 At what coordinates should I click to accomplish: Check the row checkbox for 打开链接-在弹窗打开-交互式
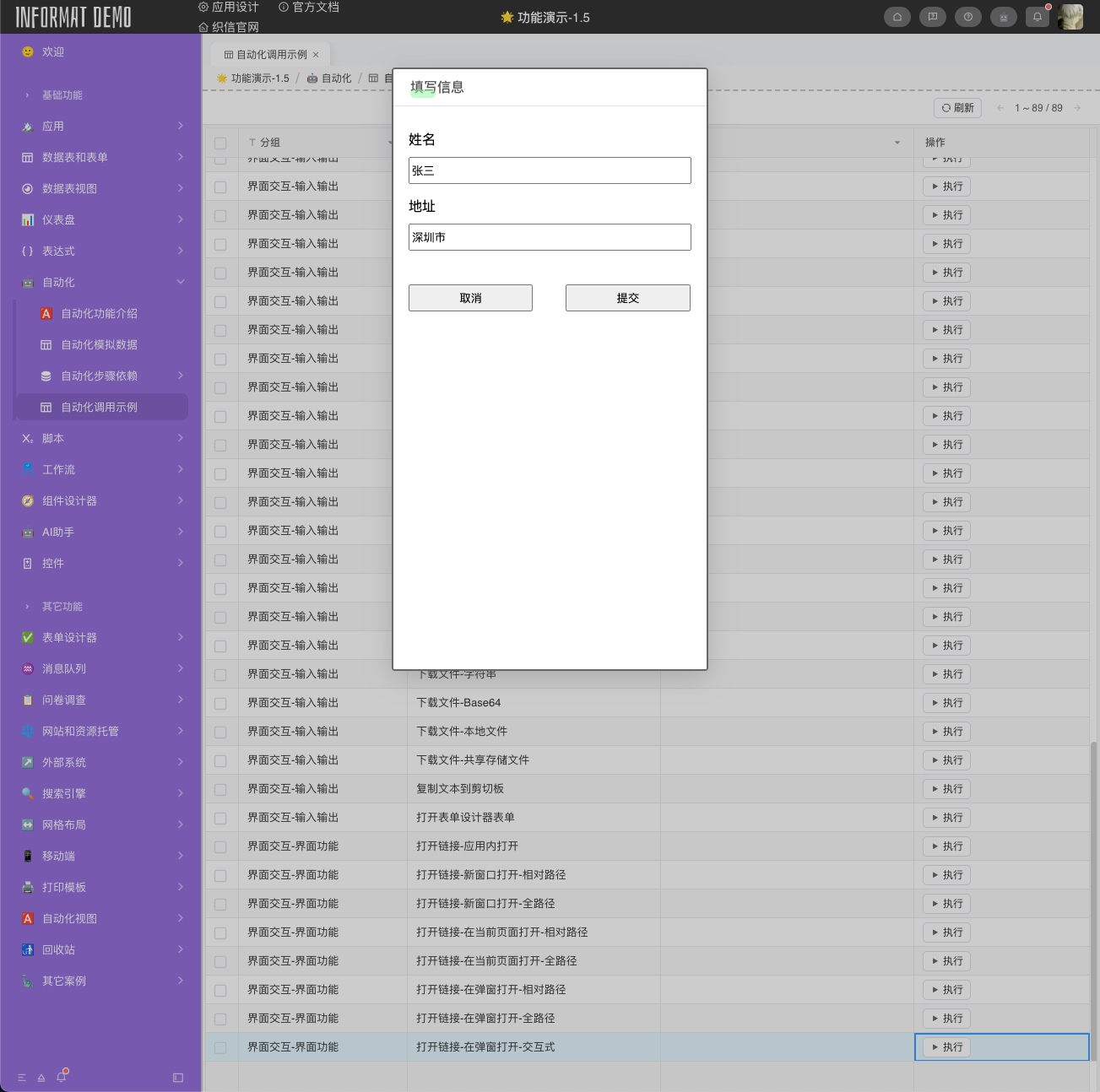click(x=220, y=1047)
